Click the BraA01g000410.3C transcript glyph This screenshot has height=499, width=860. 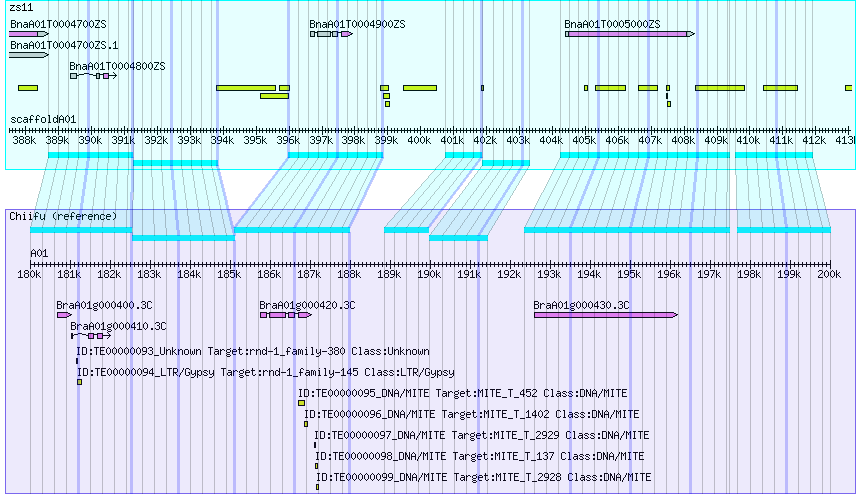point(91,336)
